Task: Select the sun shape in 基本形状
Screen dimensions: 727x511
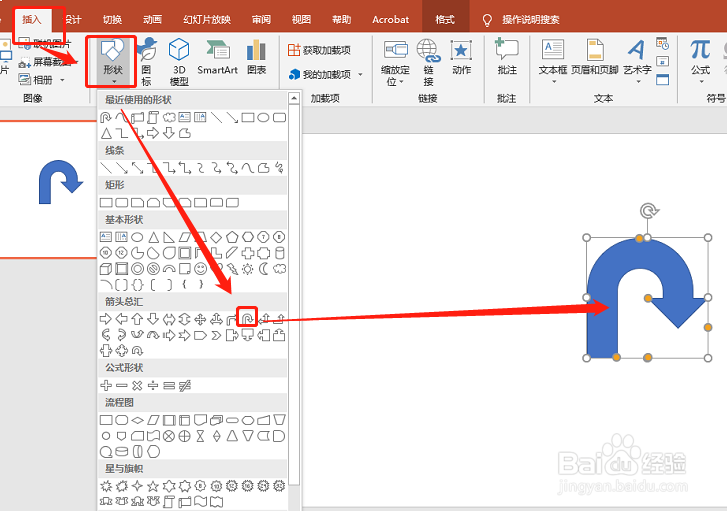Action: [248, 269]
